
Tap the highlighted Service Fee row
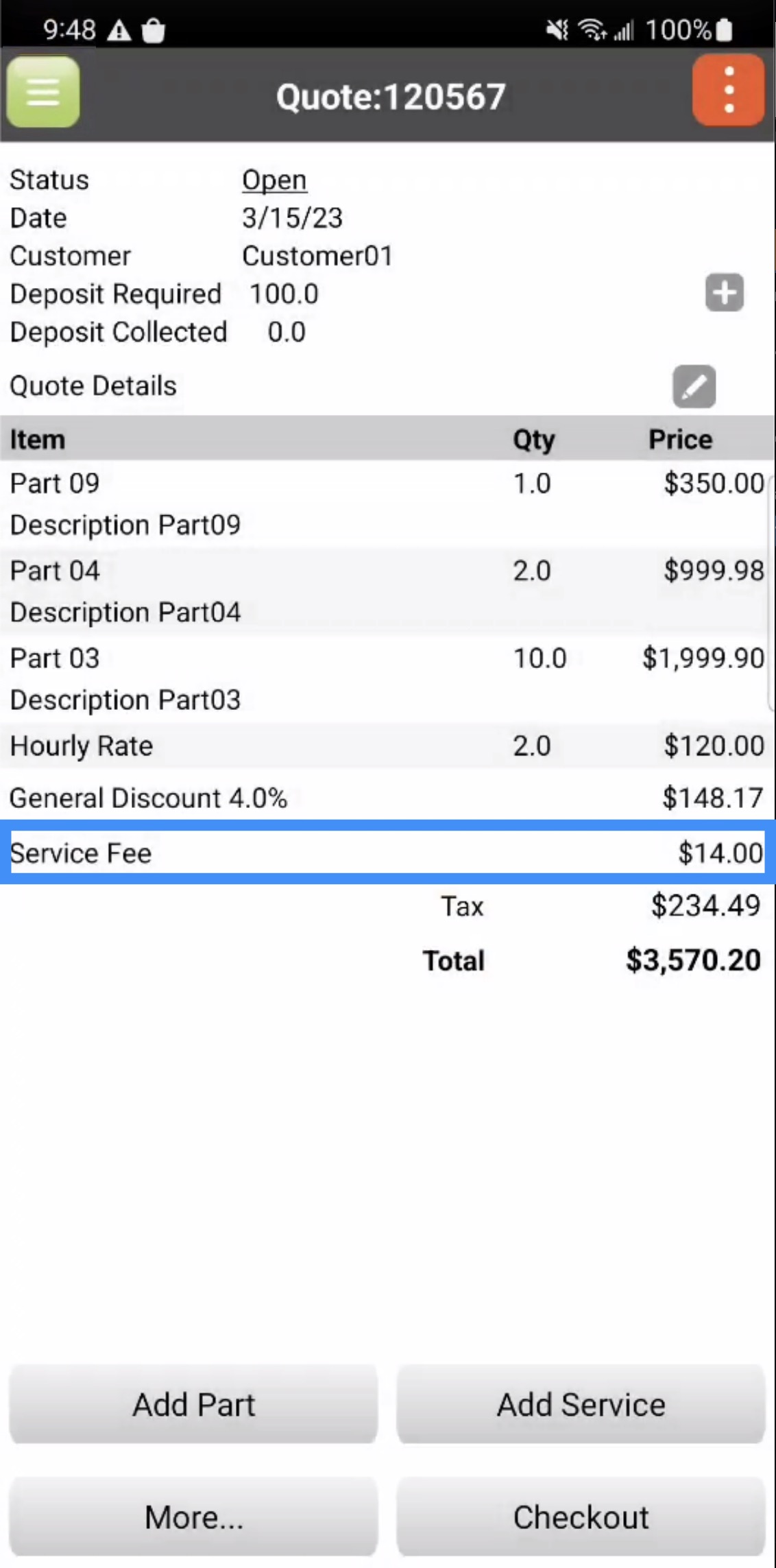387,853
